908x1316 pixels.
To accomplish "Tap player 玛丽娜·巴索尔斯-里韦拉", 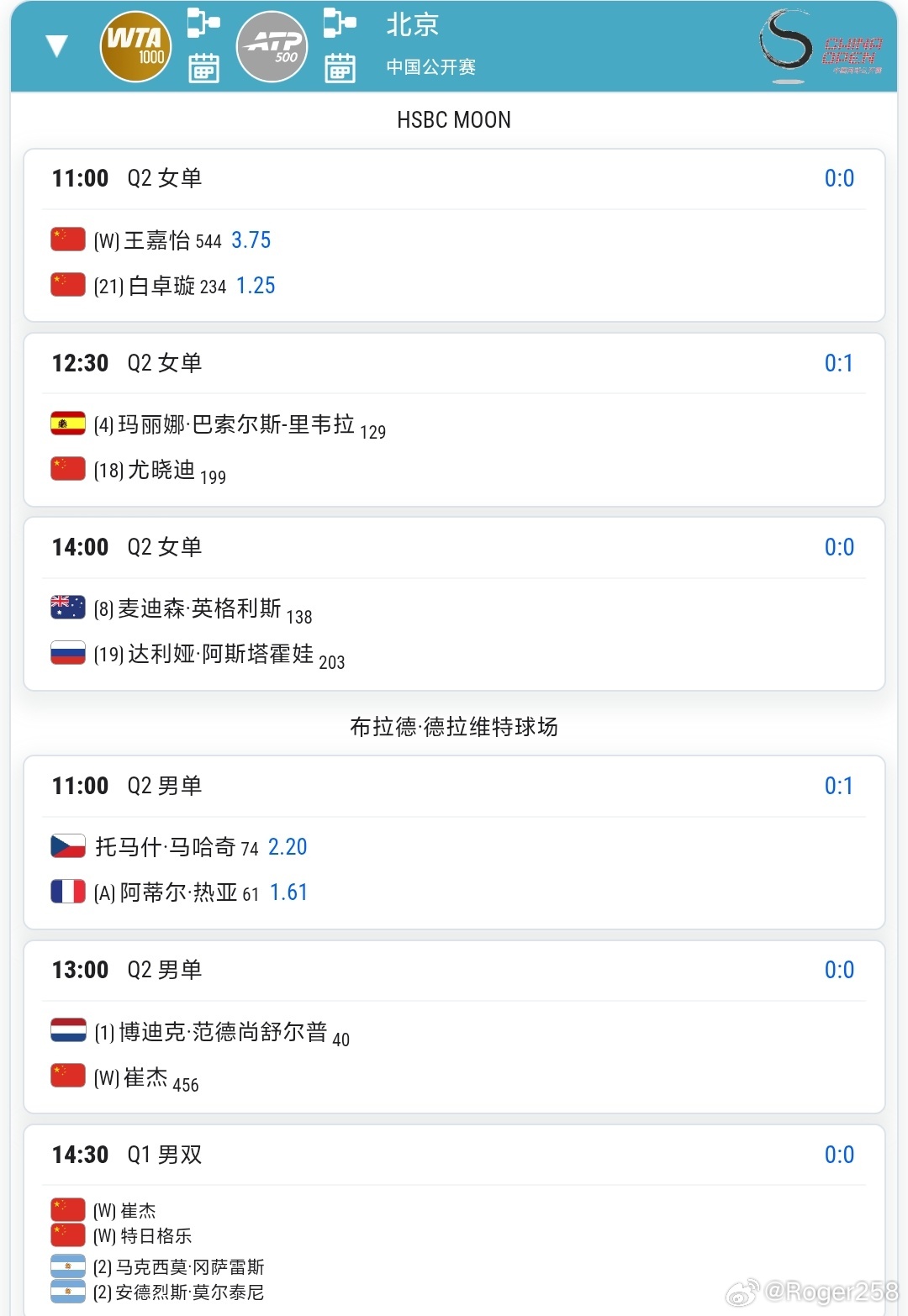I will [236, 424].
